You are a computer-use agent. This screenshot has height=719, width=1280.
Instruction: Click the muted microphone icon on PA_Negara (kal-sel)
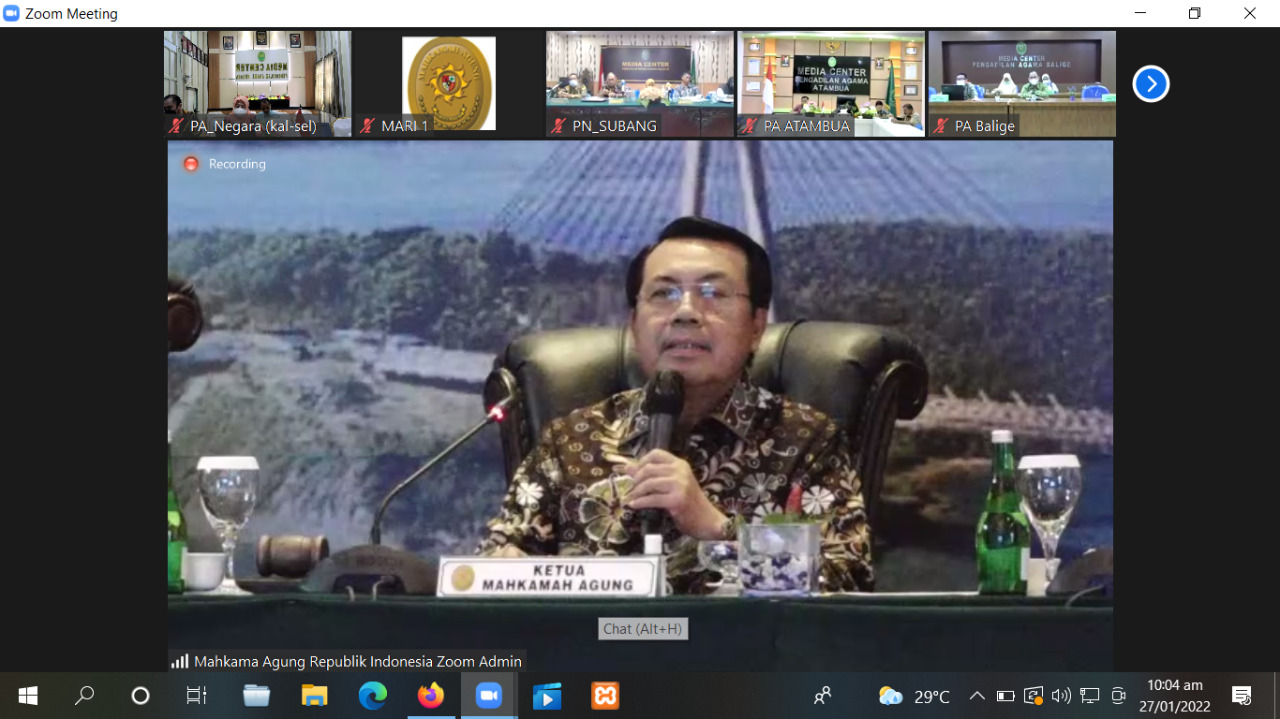[x=176, y=126]
